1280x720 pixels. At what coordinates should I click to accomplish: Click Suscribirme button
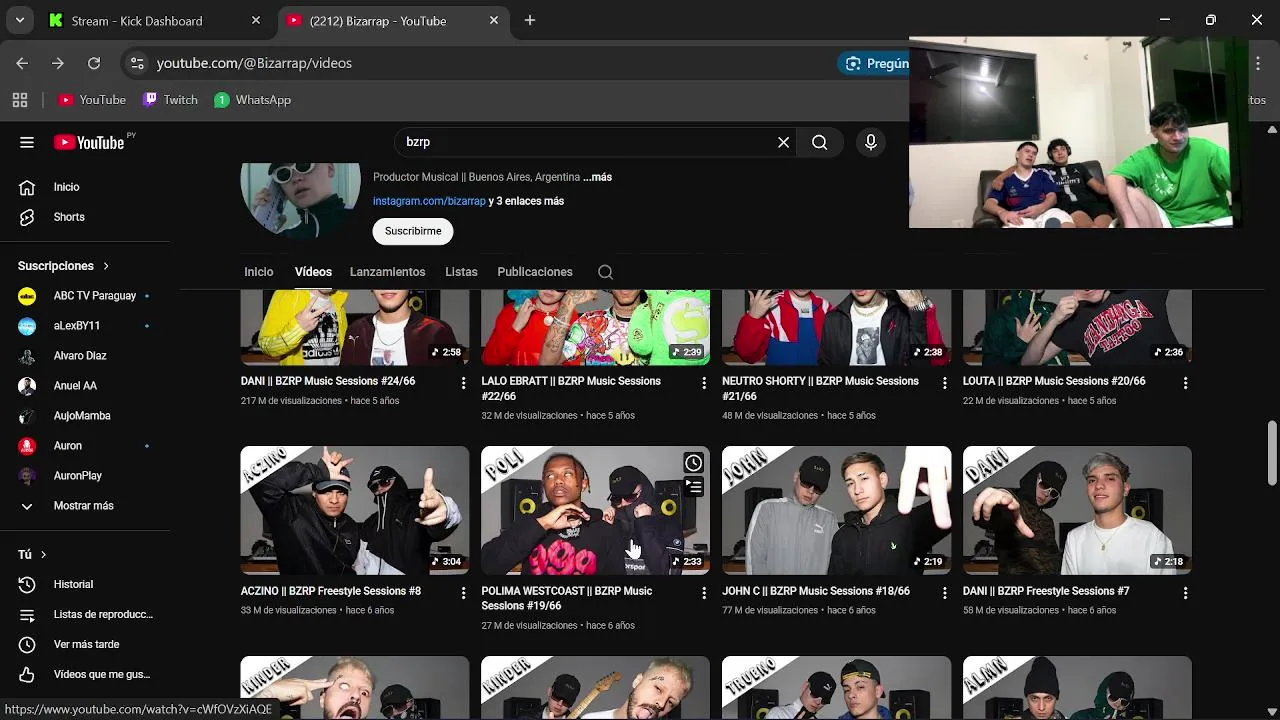point(413,231)
